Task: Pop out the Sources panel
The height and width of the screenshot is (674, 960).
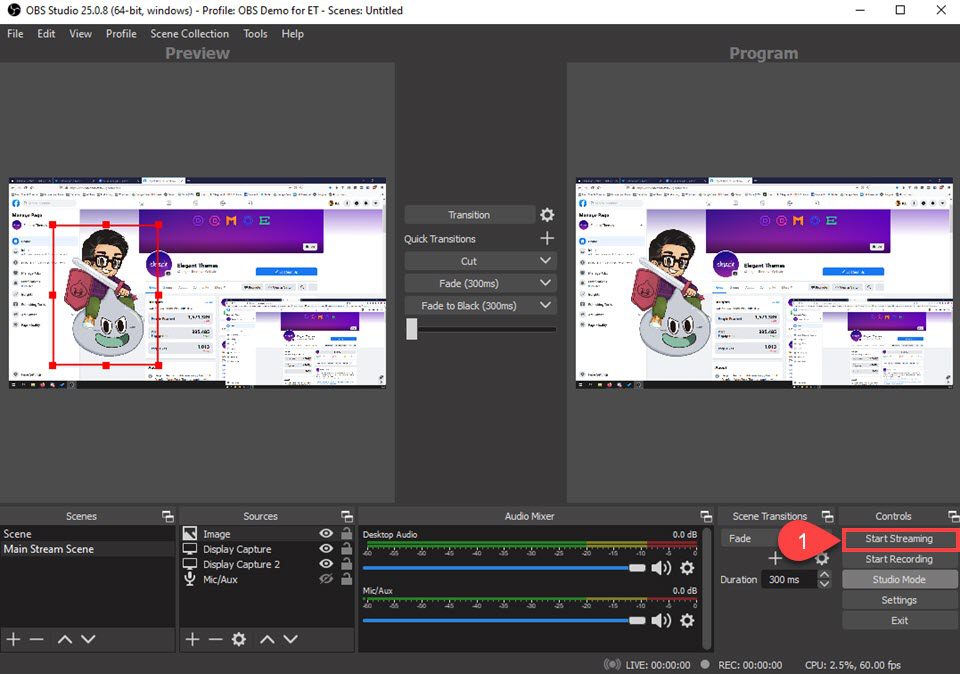Action: [x=346, y=516]
